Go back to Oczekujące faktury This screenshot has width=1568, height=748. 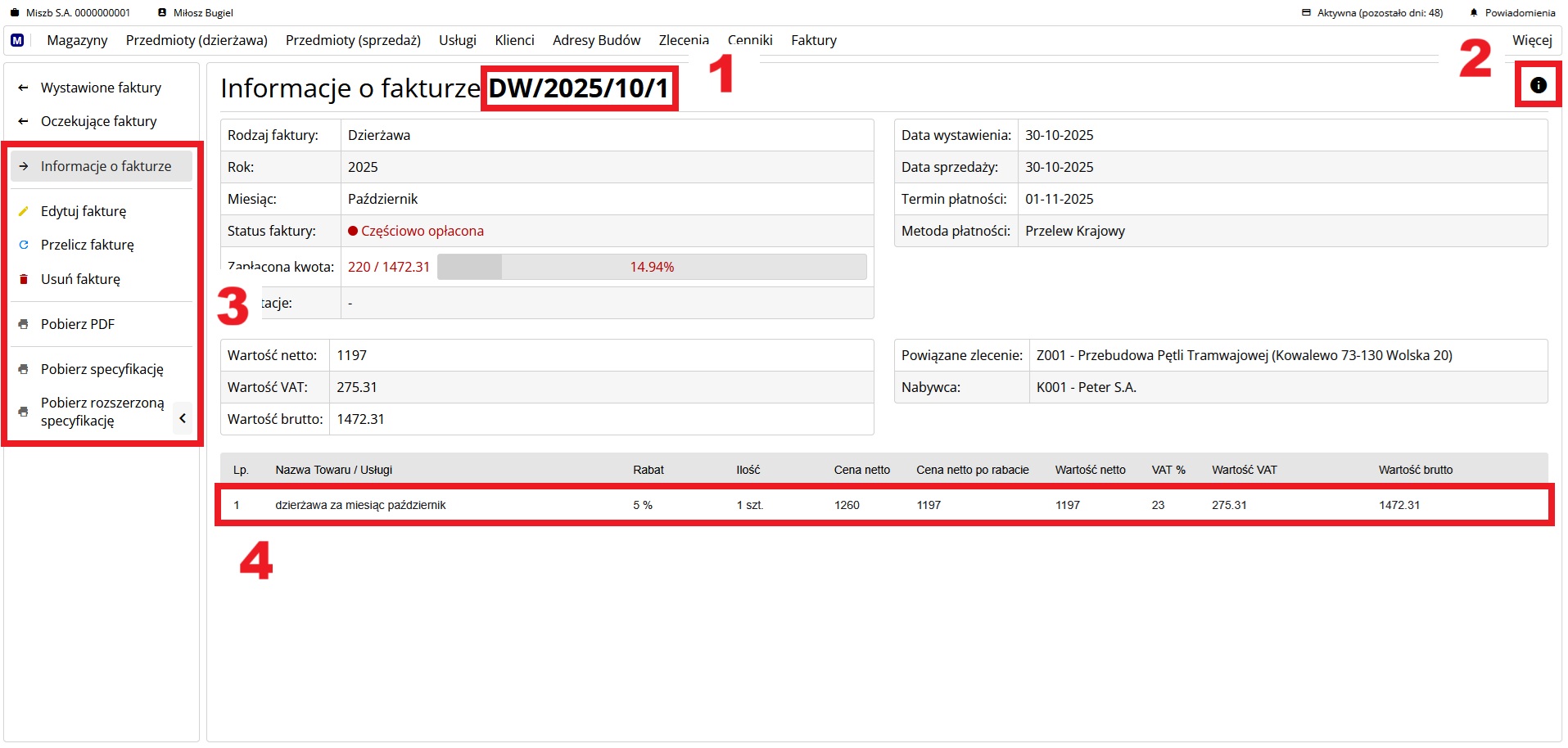pyautogui.click(x=98, y=121)
